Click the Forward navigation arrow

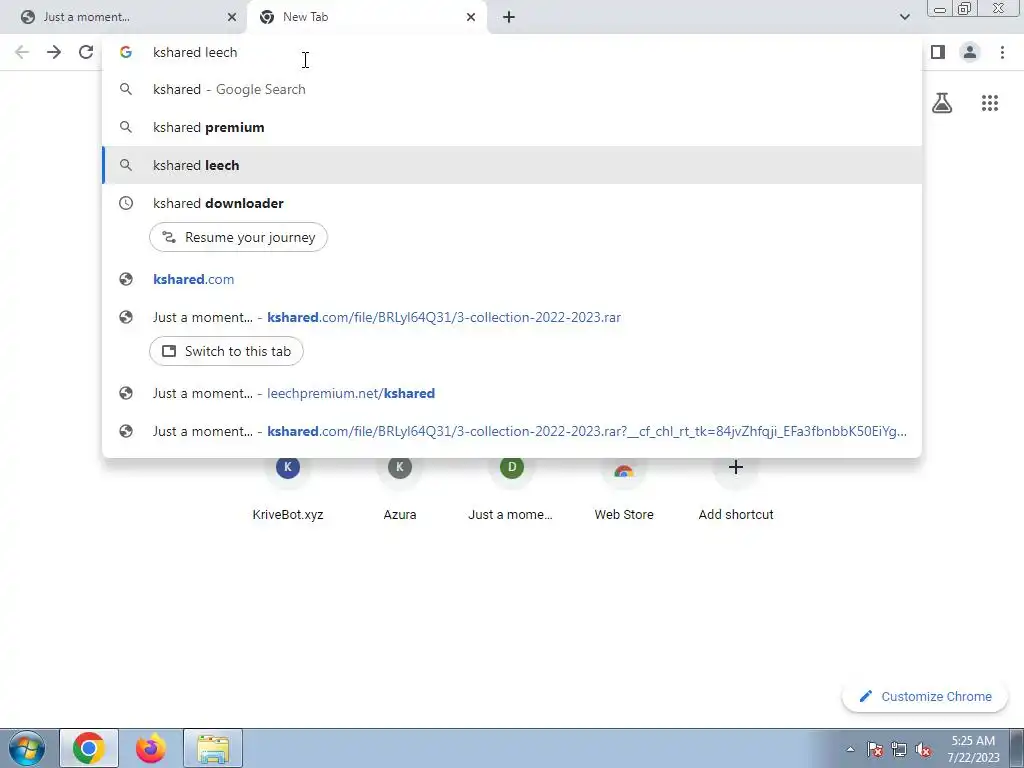coord(54,52)
